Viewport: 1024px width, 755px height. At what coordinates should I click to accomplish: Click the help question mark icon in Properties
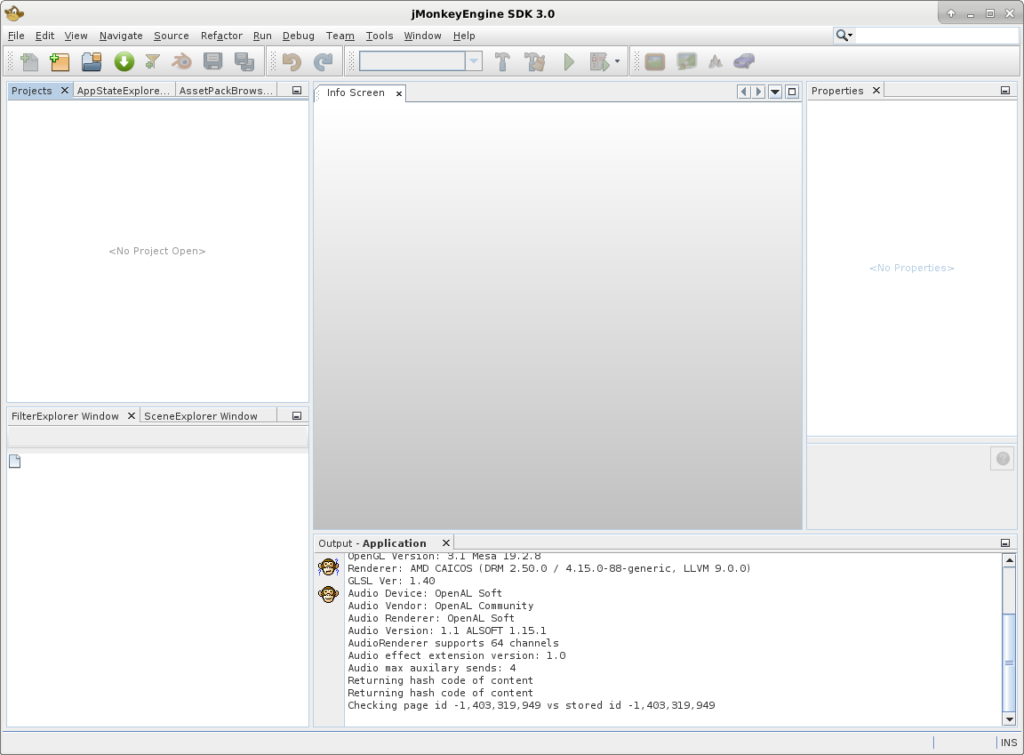tap(1001, 458)
